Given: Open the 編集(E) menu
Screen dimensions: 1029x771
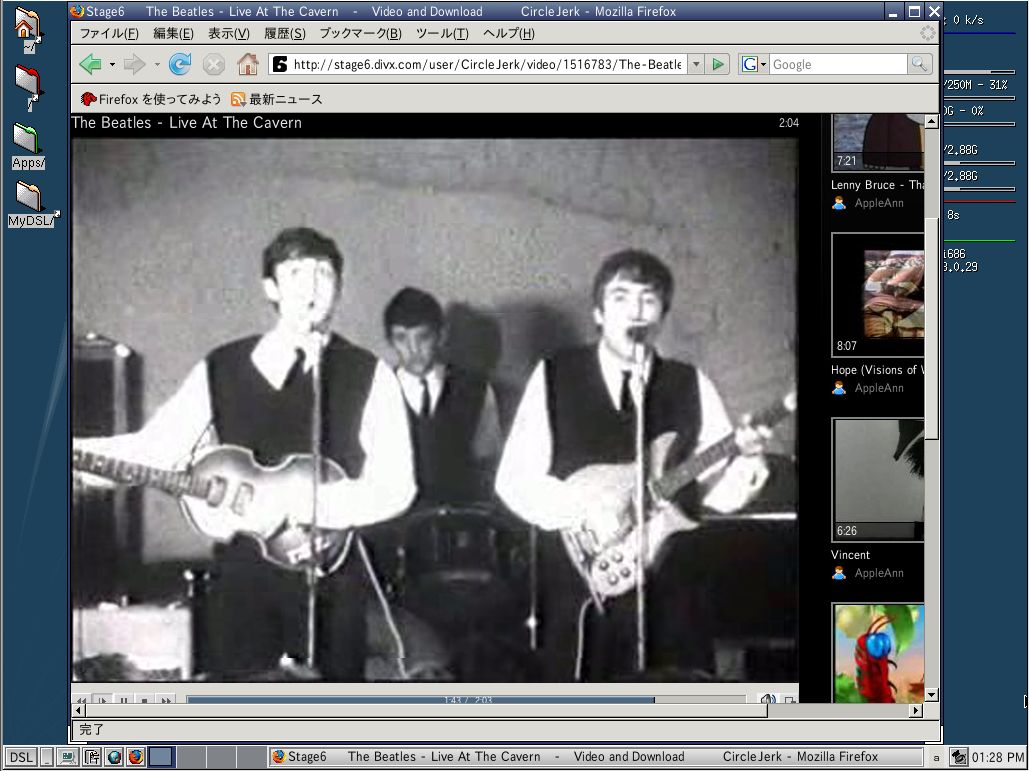Looking at the screenshot, I should [x=173, y=33].
